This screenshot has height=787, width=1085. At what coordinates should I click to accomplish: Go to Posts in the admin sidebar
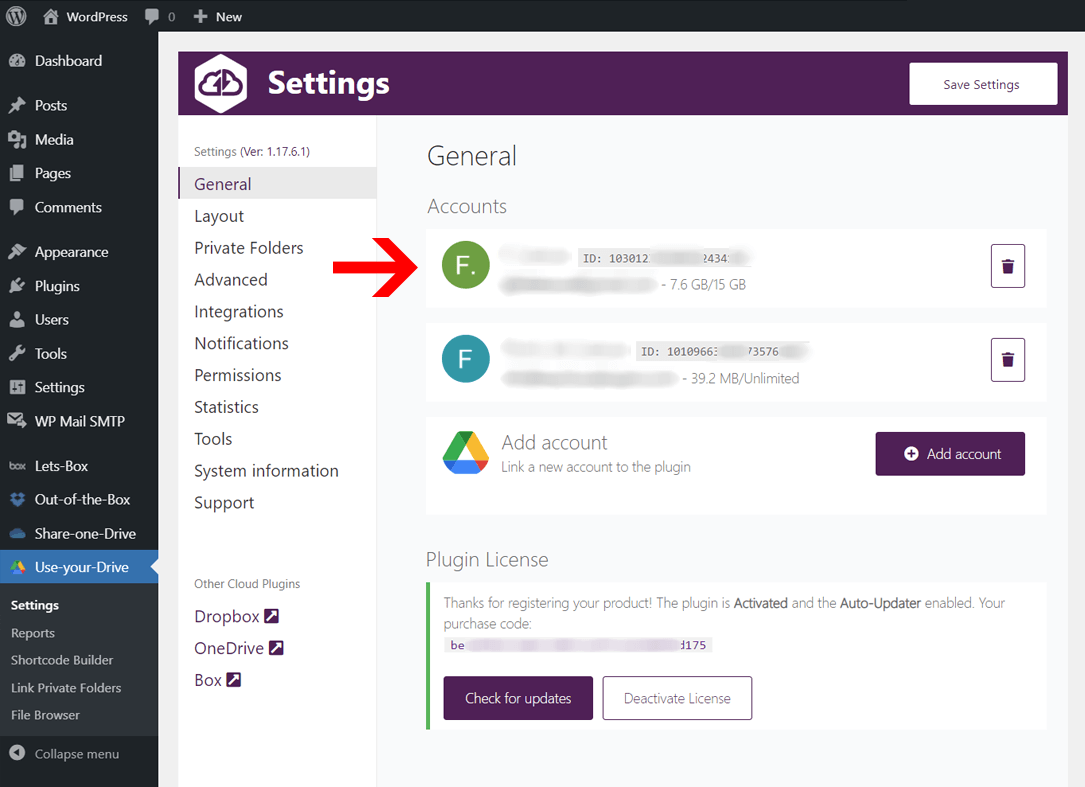coord(79,105)
